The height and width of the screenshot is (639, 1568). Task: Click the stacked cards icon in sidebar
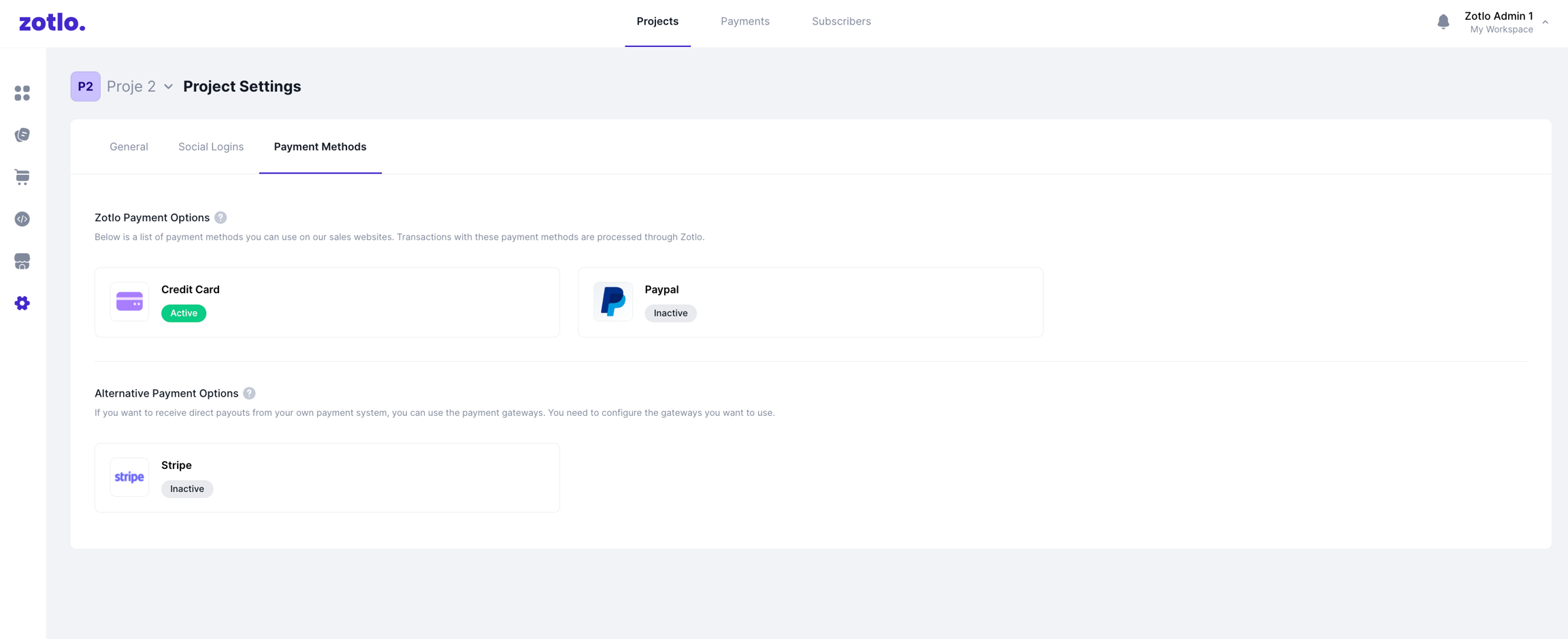coord(22,135)
